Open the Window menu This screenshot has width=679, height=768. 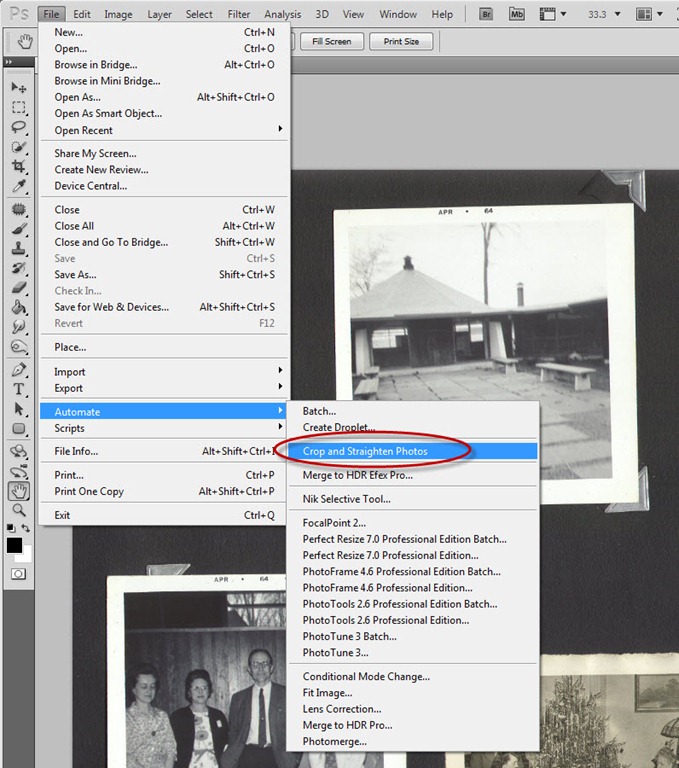click(398, 14)
